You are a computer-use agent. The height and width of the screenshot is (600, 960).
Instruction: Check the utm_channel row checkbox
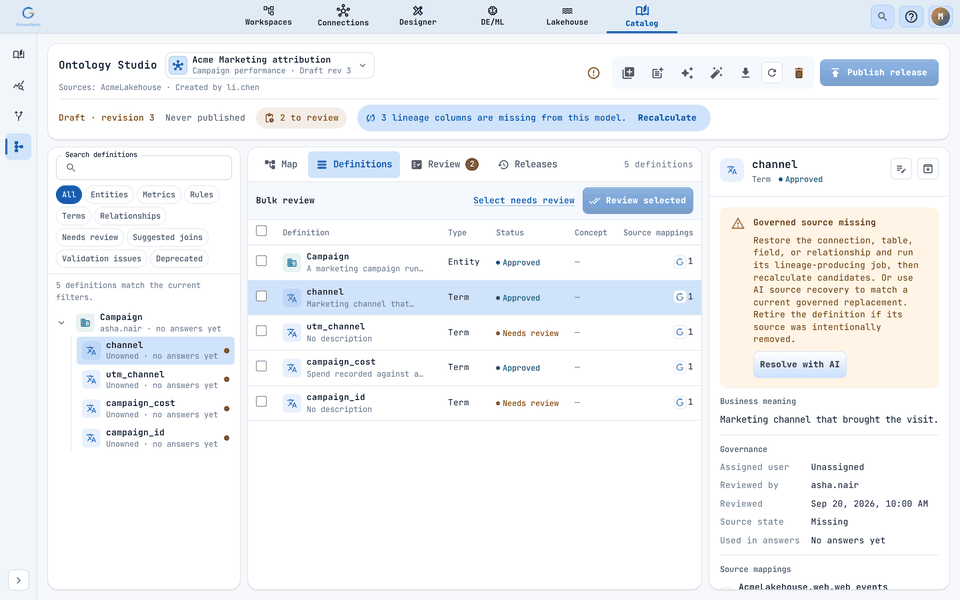pyautogui.click(x=261, y=331)
